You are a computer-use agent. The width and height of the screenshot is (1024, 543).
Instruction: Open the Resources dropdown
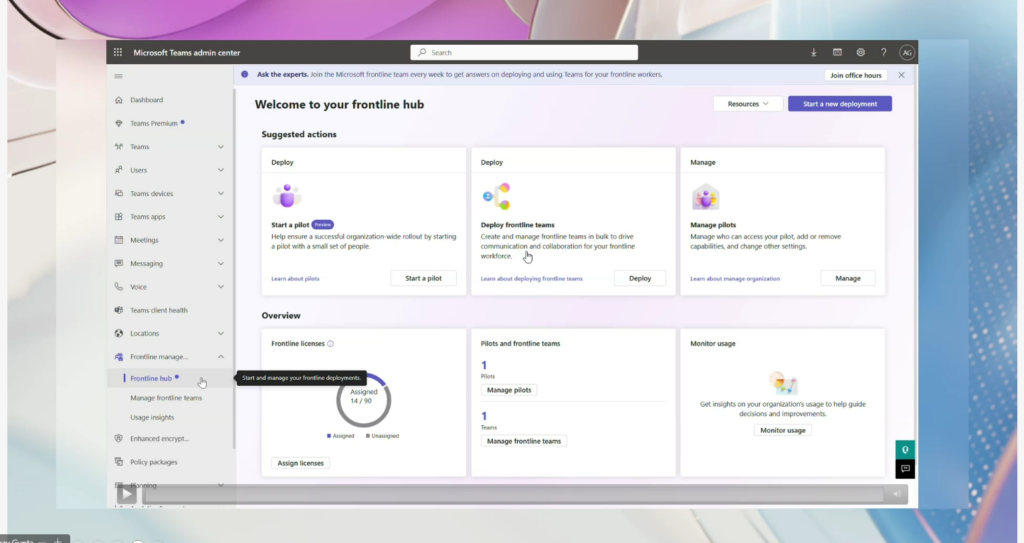[748, 104]
